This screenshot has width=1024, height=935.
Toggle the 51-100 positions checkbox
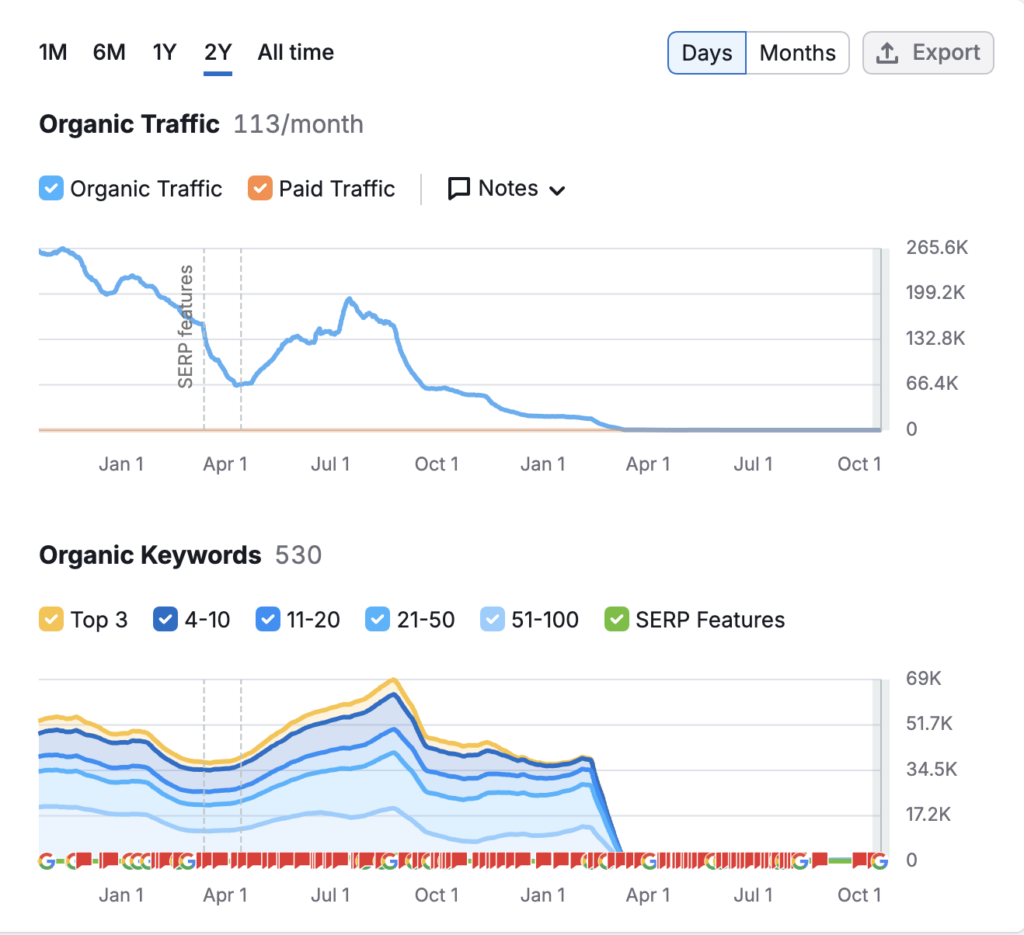point(492,620)
